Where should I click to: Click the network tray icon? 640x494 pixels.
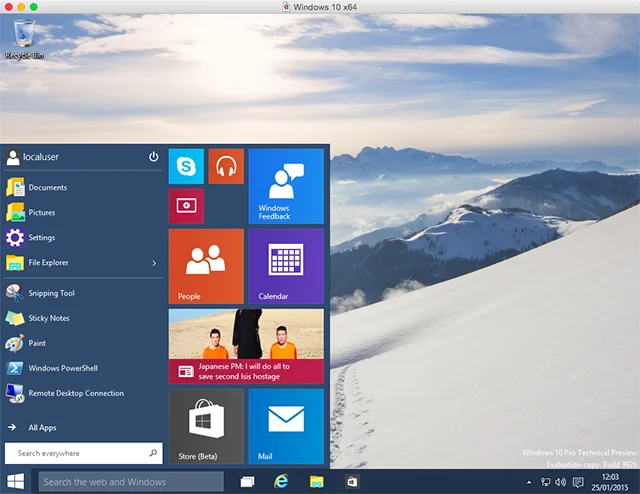tap(545, 482)
